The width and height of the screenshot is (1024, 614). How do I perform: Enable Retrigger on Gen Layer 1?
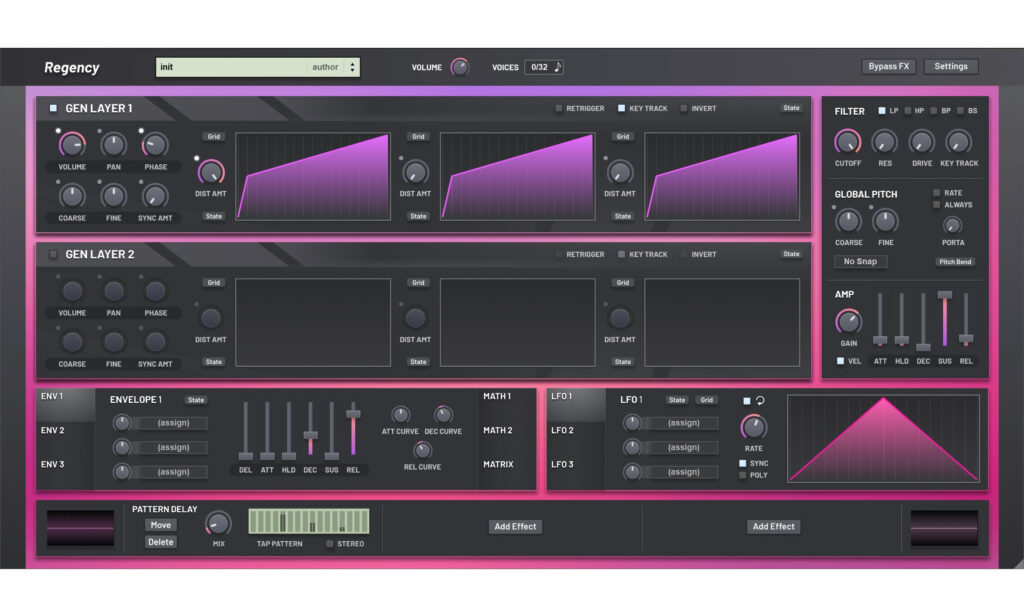click(x=560, y=108)
